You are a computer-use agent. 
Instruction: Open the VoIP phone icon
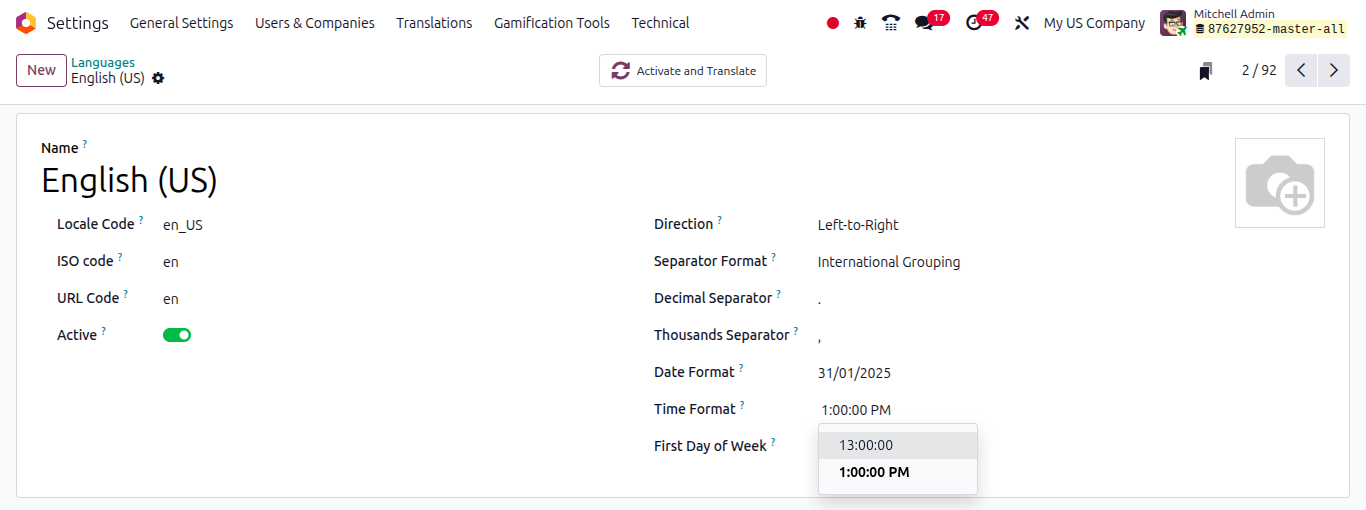click(x=891, y=23)
